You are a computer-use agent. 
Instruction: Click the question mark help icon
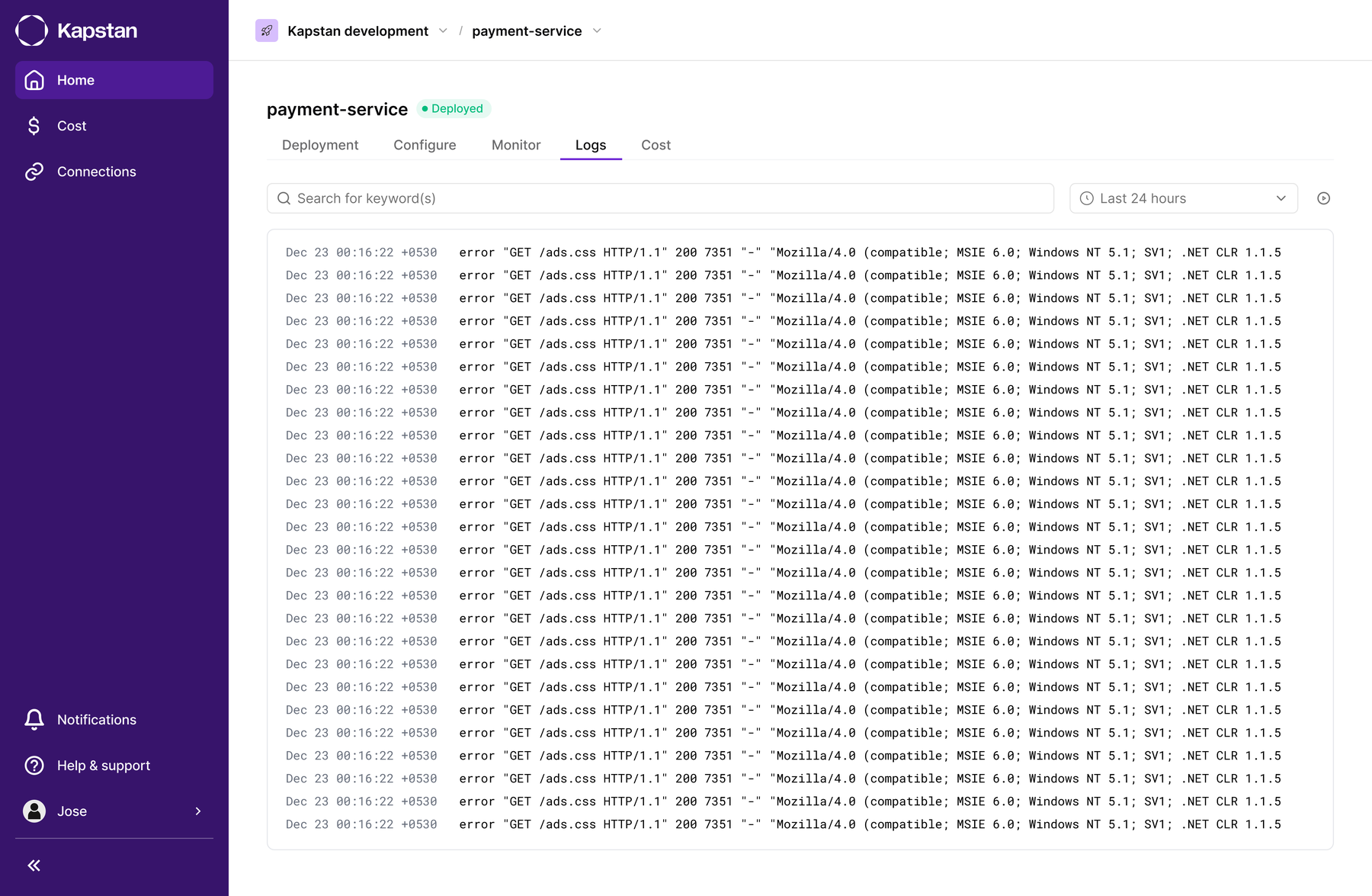point(34,766)
